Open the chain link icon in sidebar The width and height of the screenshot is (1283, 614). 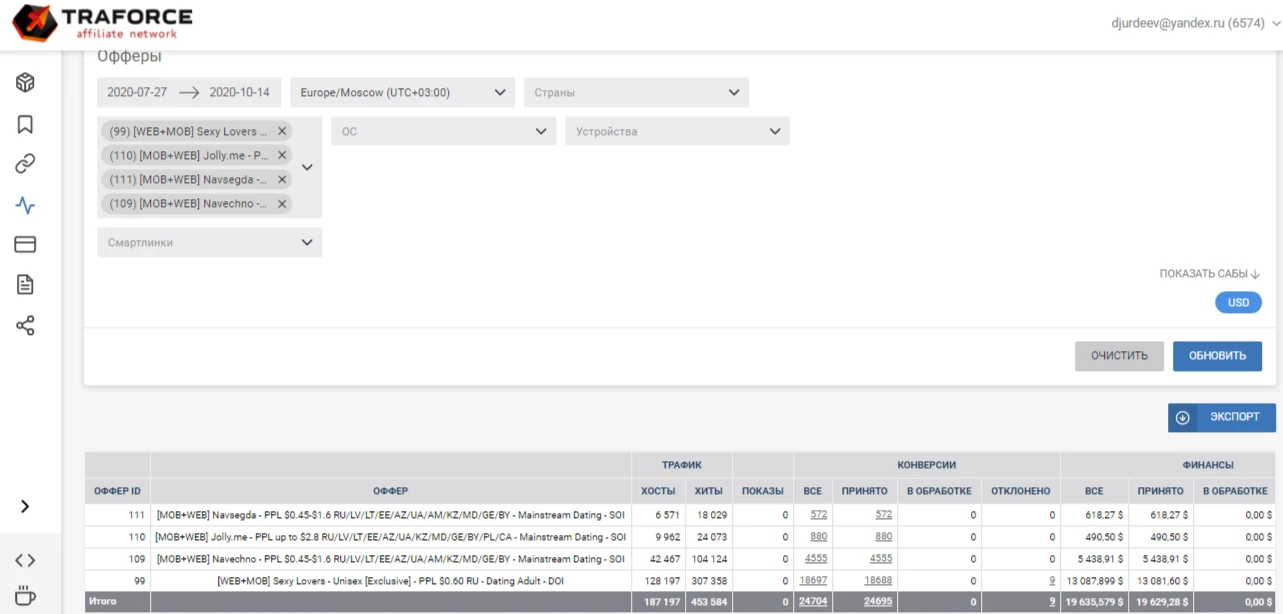(25, 164)
